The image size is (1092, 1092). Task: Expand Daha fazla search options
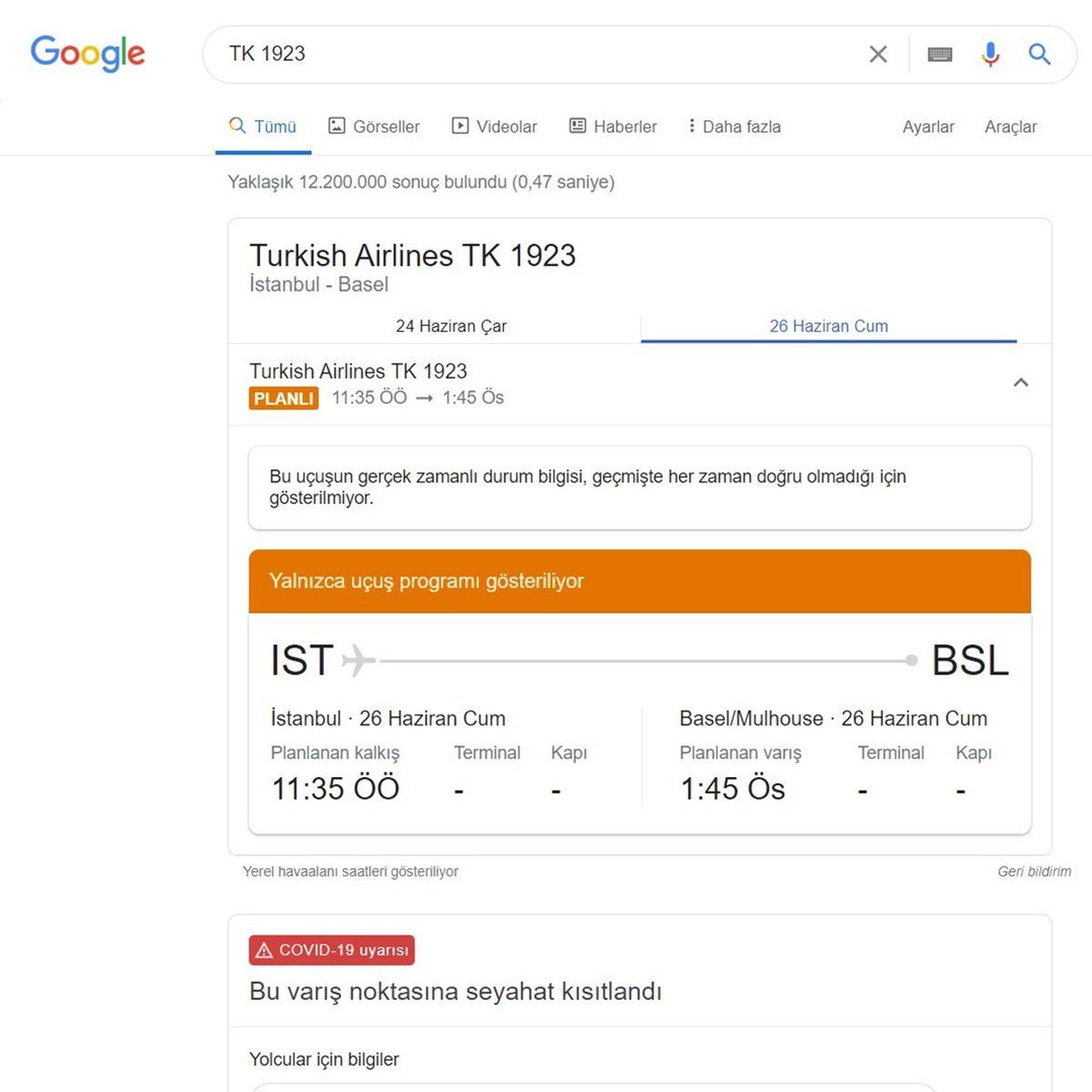click(x=733, y=126)
